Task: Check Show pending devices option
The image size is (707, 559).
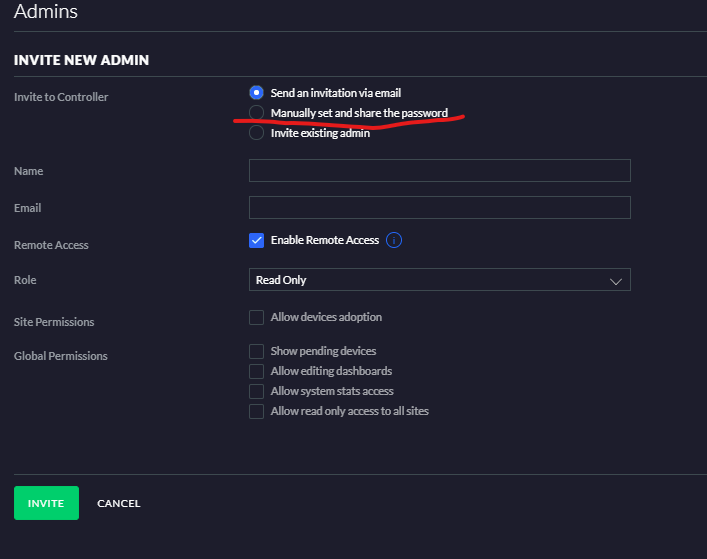Action: coord(257,352)
